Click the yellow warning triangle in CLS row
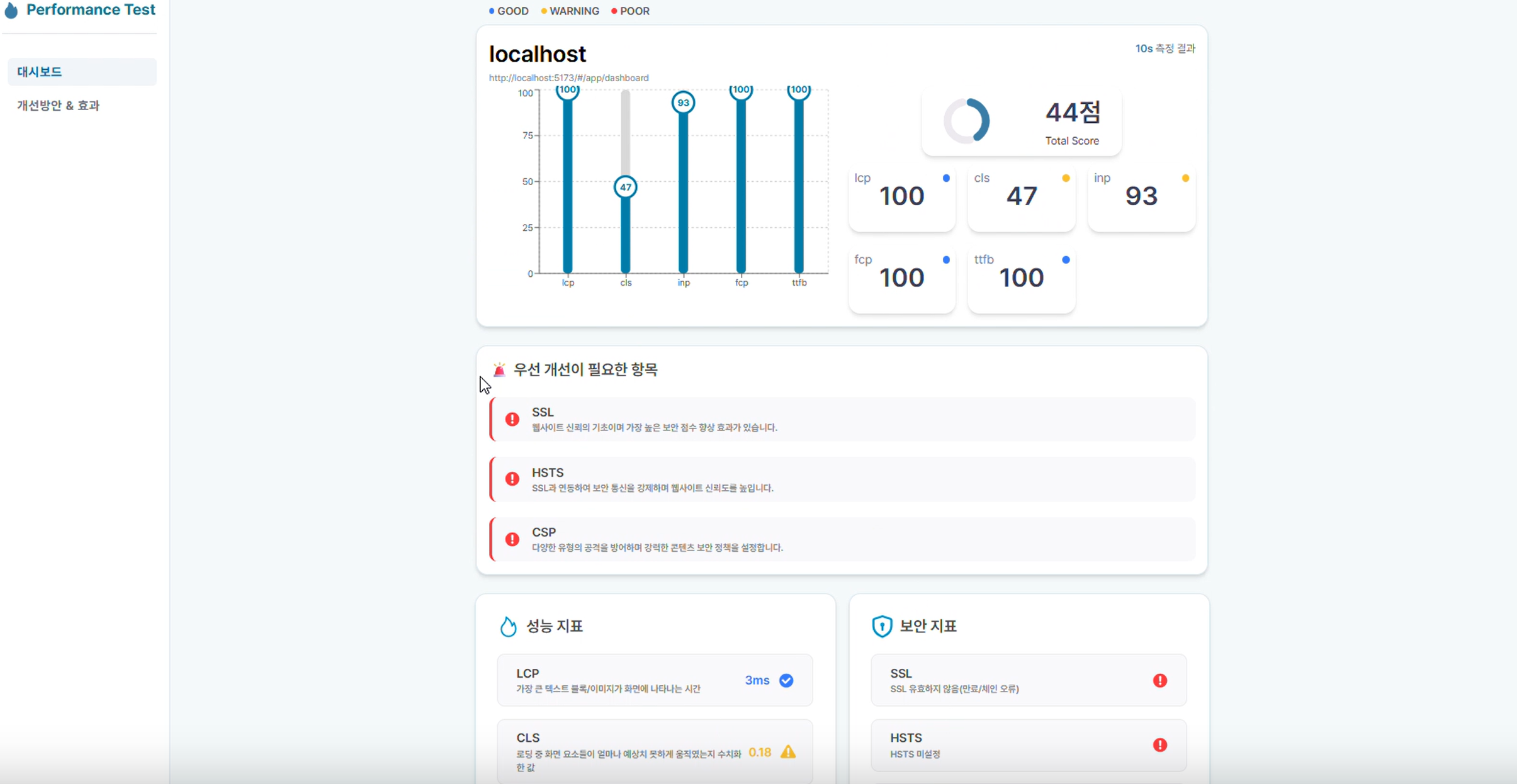The width and height of the screenshot is (1517, 784). pyautogui.click(x=788, y=753)
